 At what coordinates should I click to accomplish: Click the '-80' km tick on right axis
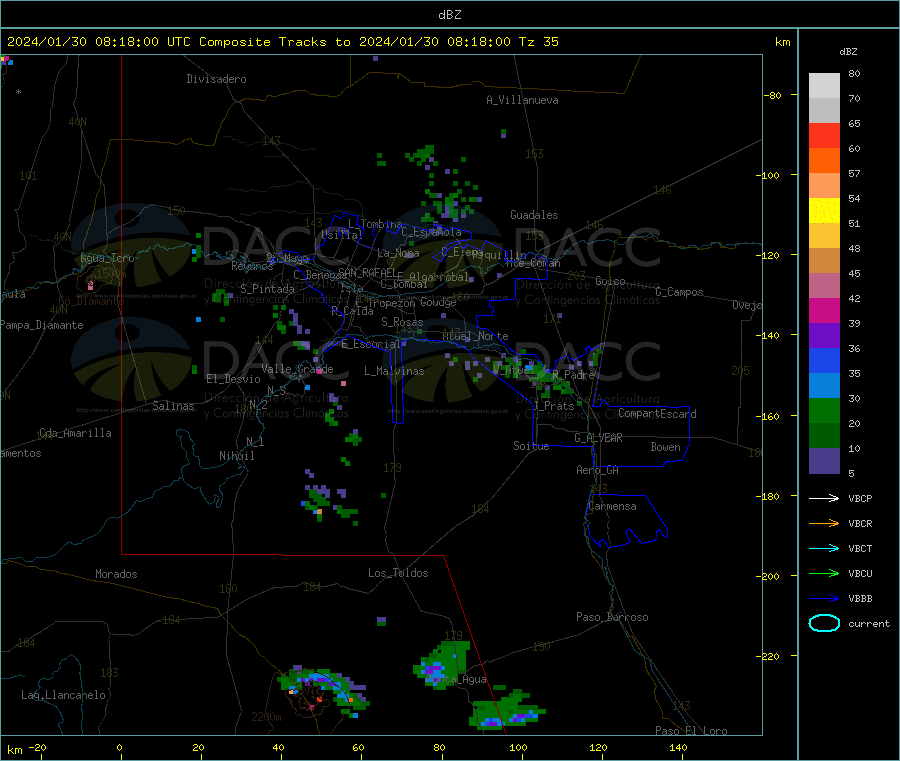coord(773,95)
